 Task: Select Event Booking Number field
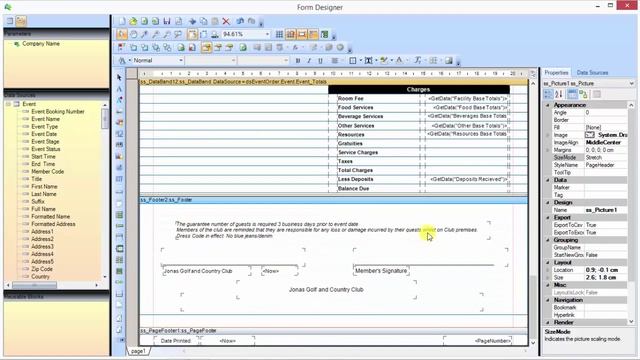58,111
